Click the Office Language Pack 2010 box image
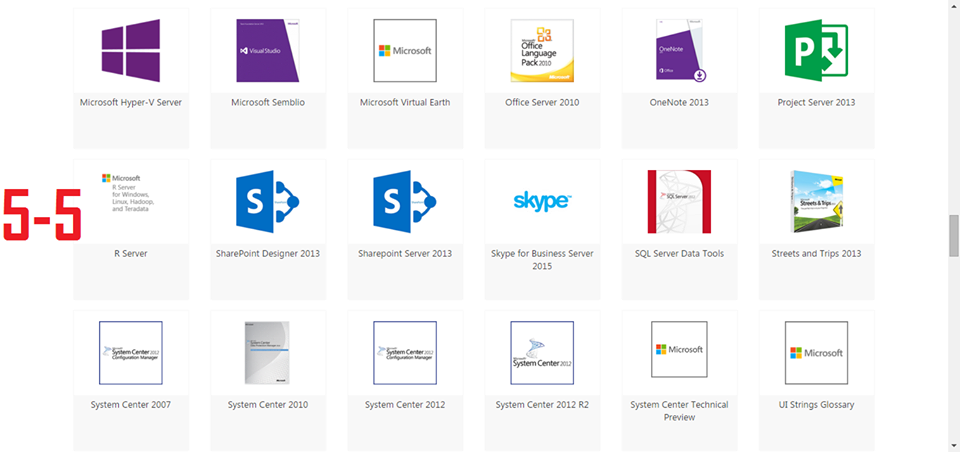This screenshot has height=452, width=960. (542, 50)
